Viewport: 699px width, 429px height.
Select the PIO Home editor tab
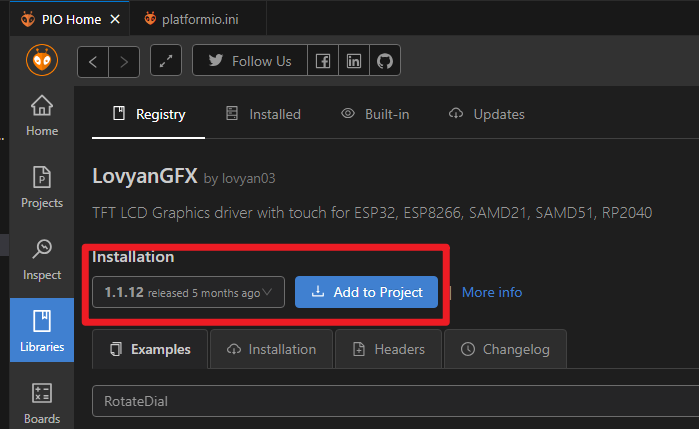(x=70, y=19)
